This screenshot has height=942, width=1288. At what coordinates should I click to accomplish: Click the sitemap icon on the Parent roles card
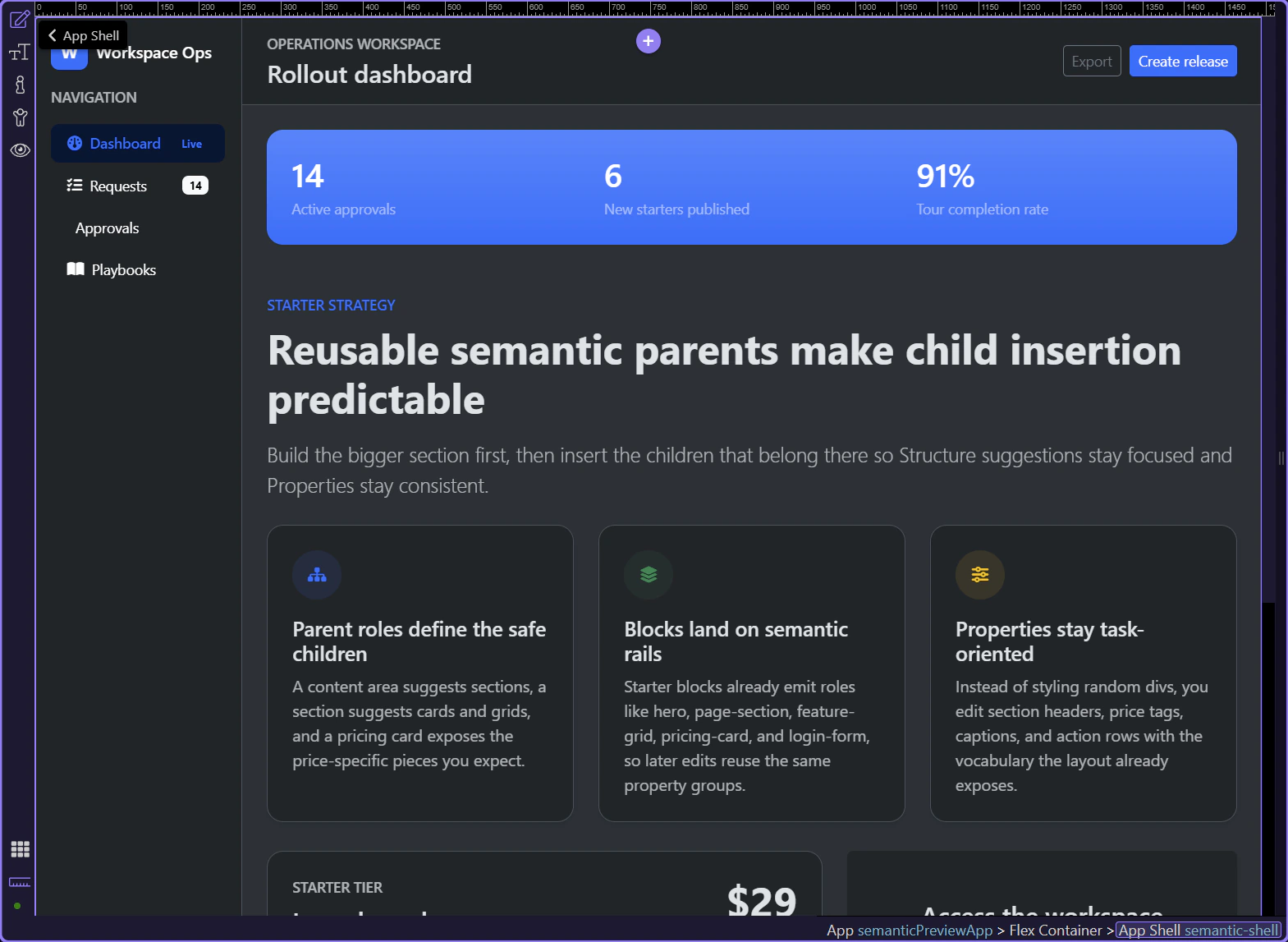coord(317,575)
